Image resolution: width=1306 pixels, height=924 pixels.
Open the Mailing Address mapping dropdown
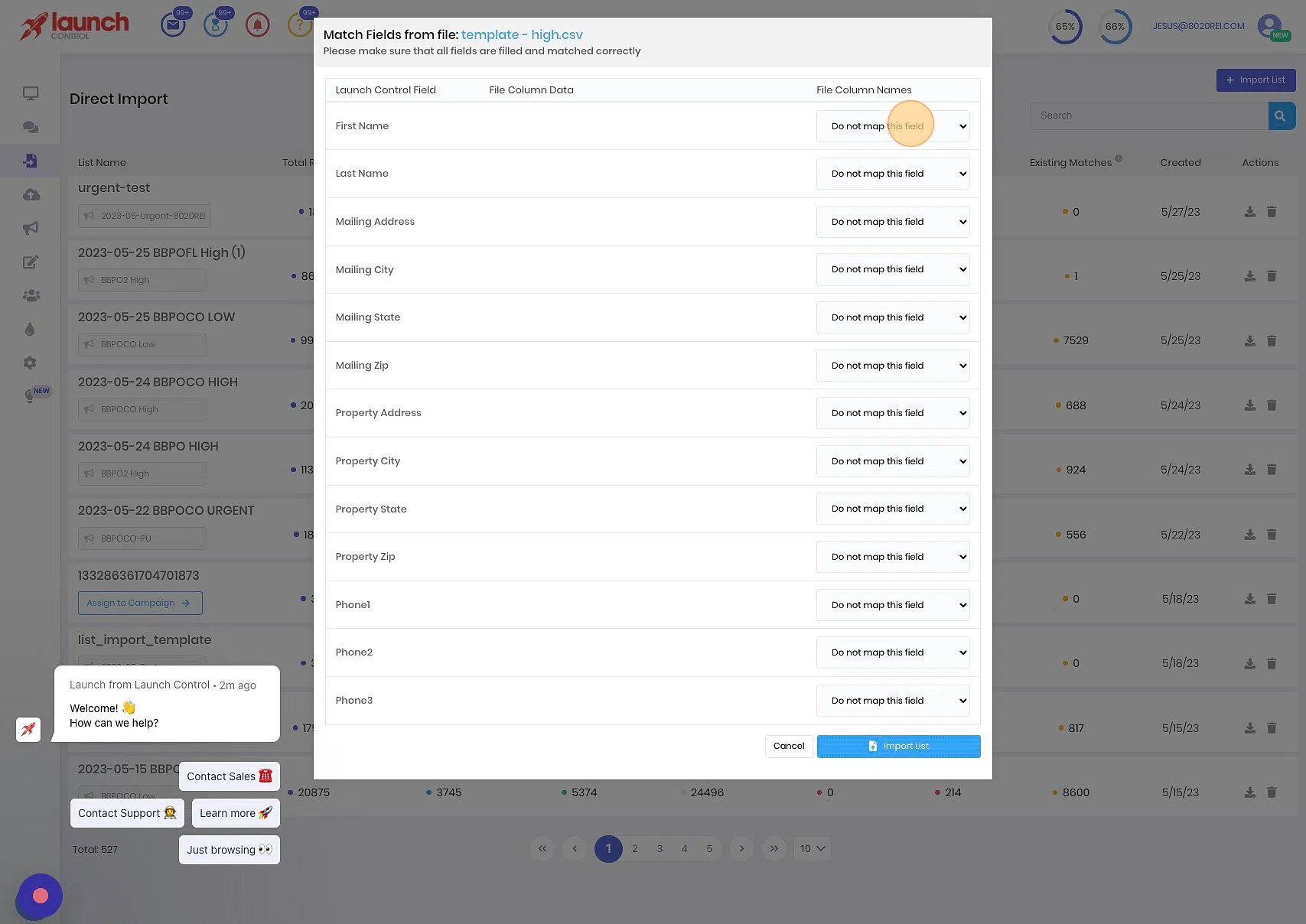coord(893,222)
